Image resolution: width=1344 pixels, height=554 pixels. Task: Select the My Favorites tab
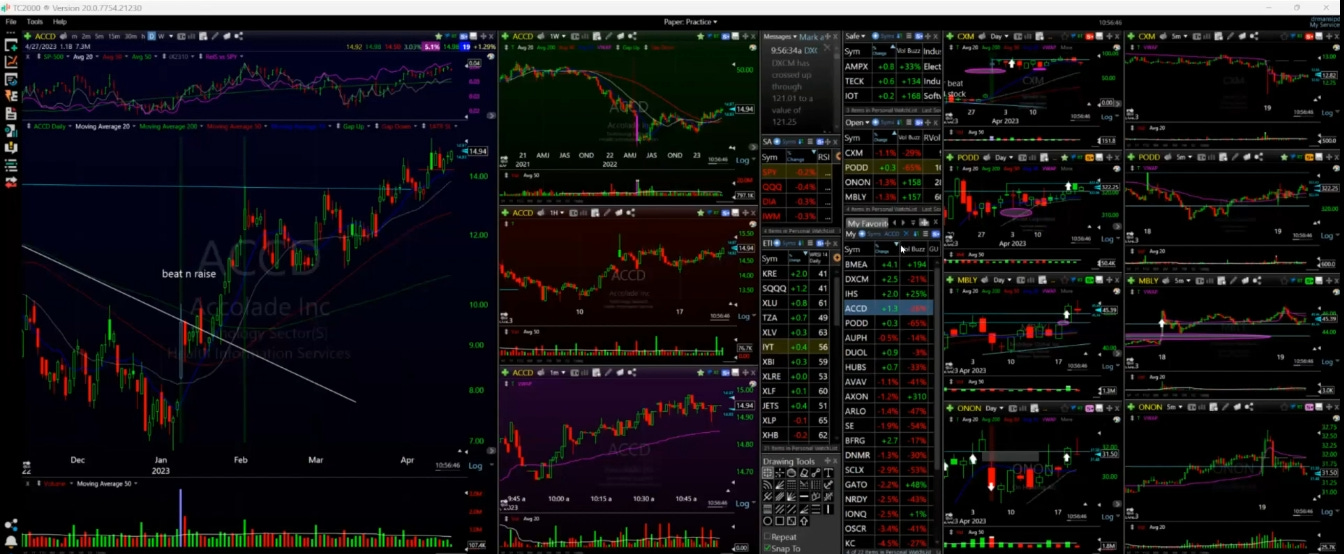click(867, 223)
